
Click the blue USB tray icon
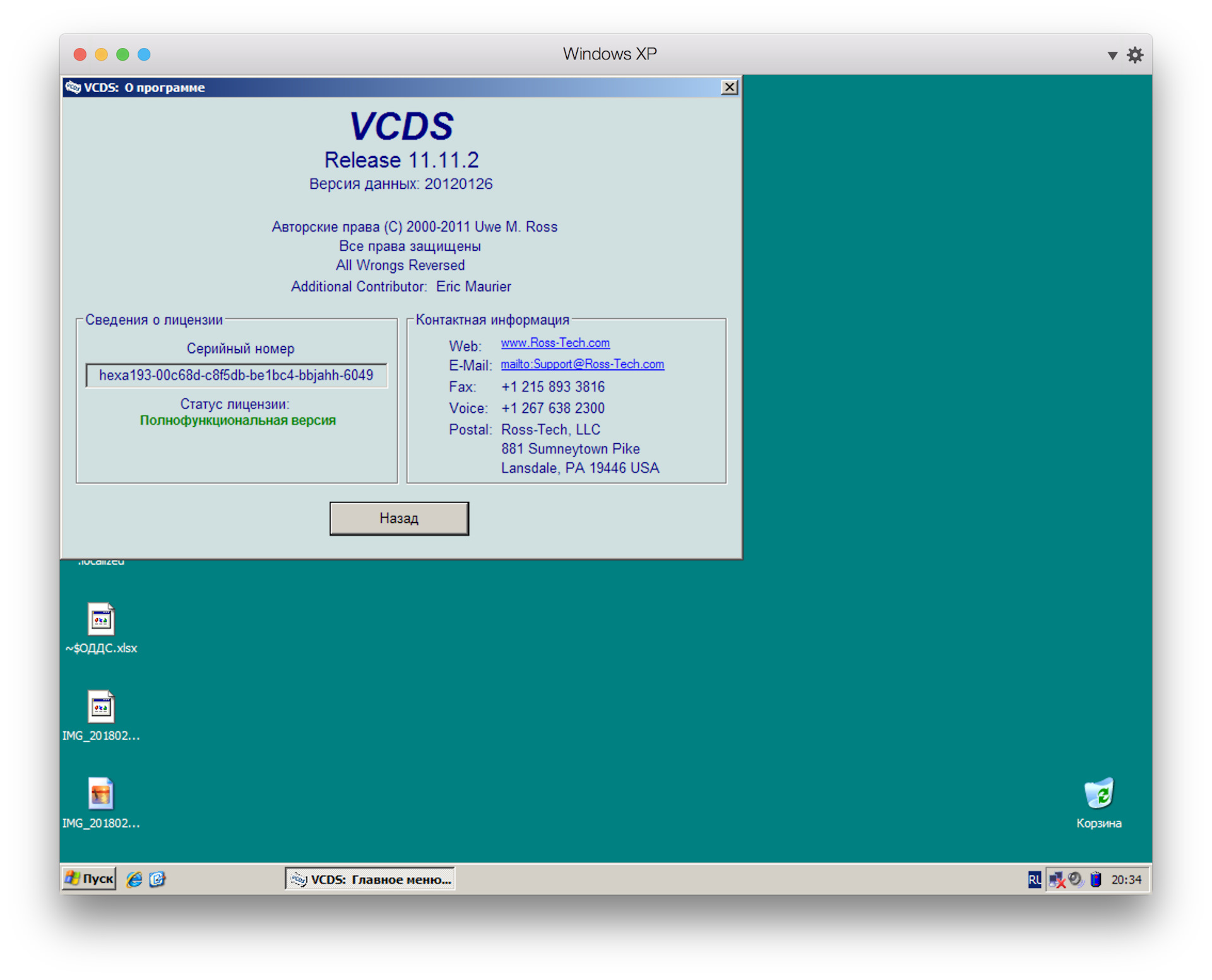click(x=1096, y=879)
